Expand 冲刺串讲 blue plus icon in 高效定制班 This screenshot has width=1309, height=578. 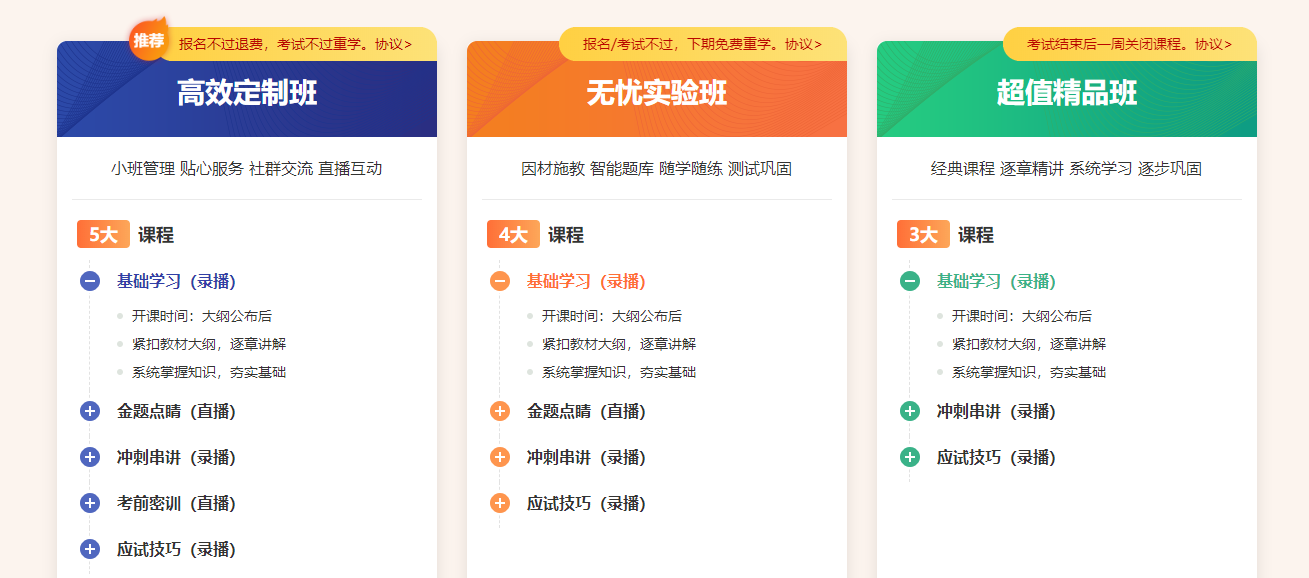pyautogui.click(x=90, y=457)
